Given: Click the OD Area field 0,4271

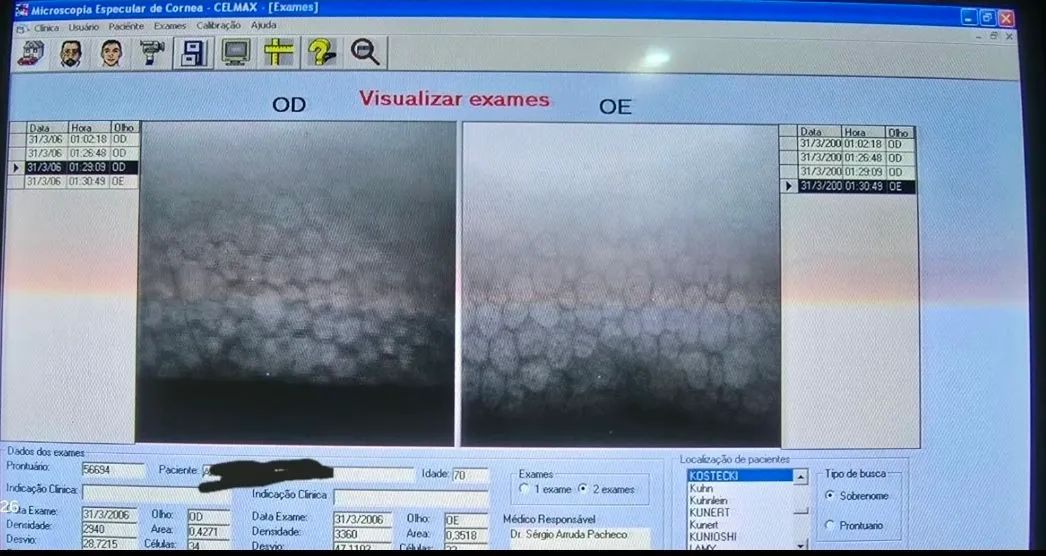Looking at the screenshot, I should 208,531.
